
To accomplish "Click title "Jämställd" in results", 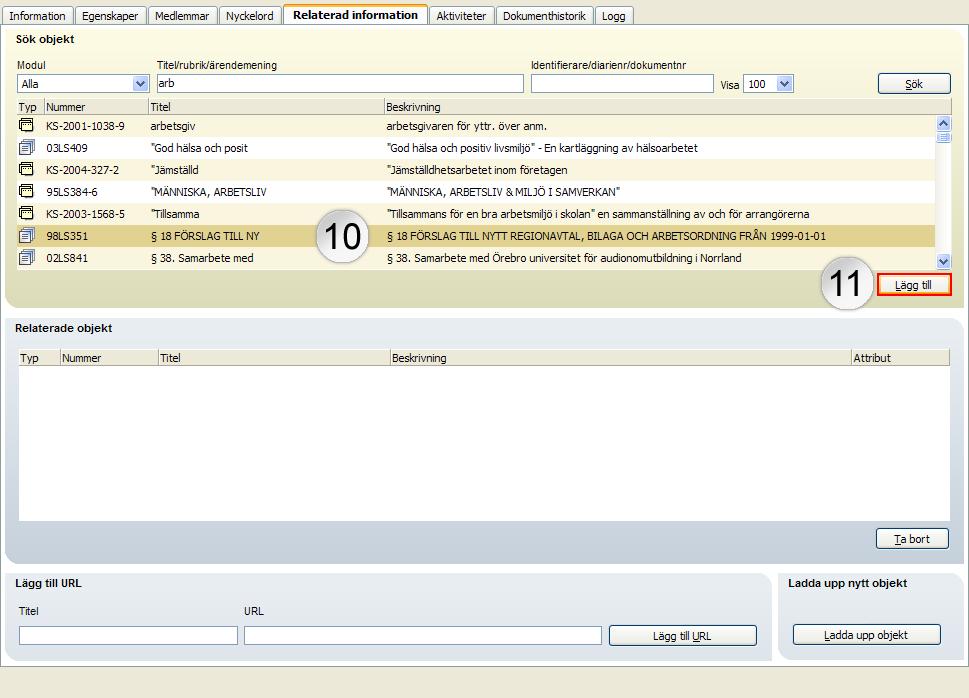I will (x=174, y=170).
